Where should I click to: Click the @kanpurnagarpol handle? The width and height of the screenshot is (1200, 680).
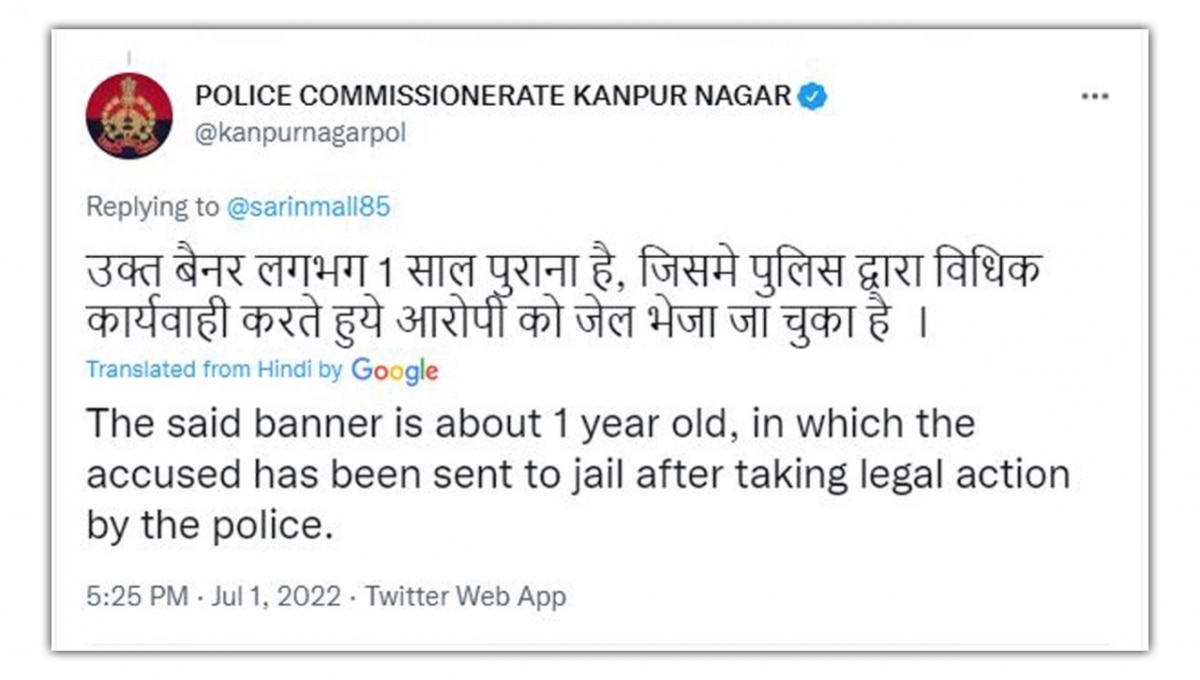pyautogui.click(x=300, y=134)
